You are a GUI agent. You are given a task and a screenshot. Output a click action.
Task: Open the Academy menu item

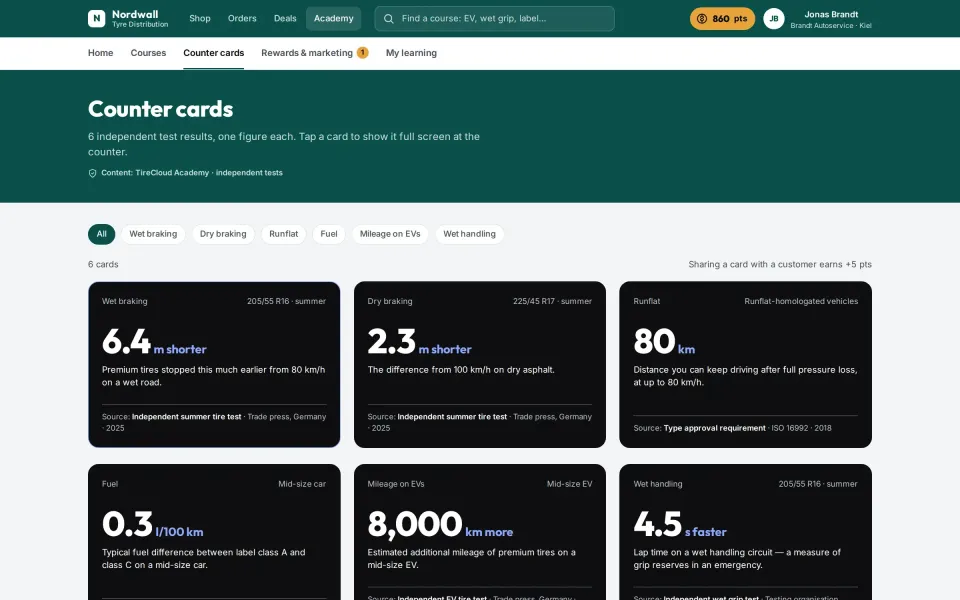334,18
